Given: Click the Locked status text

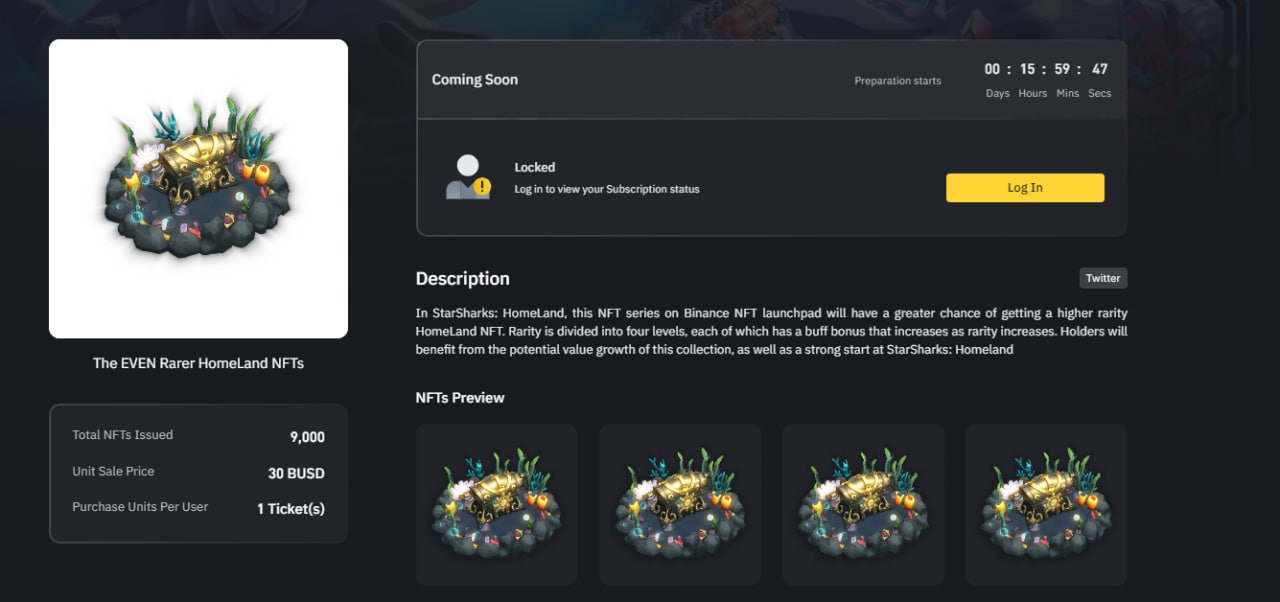Looking at the screenshot, I should pyautogui.click(x=535, y=167).
